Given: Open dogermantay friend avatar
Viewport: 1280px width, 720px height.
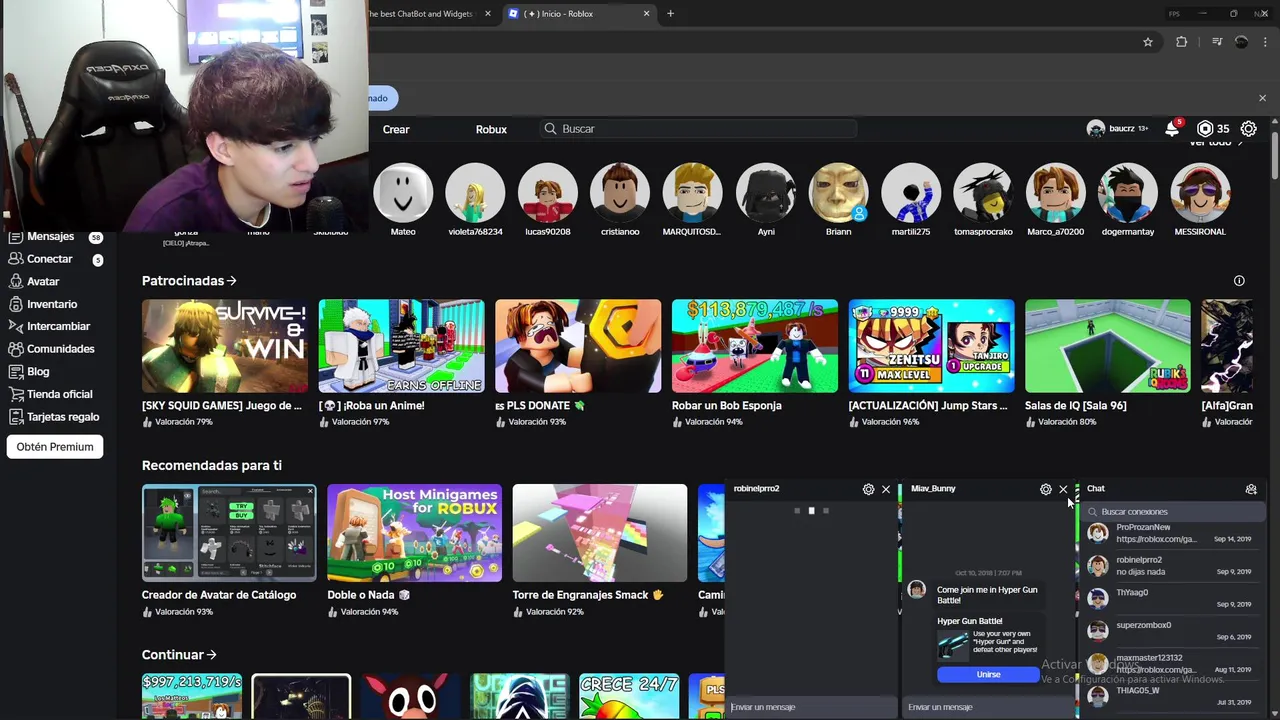Looking at the screenshot, I should [x=1128, y=192].
